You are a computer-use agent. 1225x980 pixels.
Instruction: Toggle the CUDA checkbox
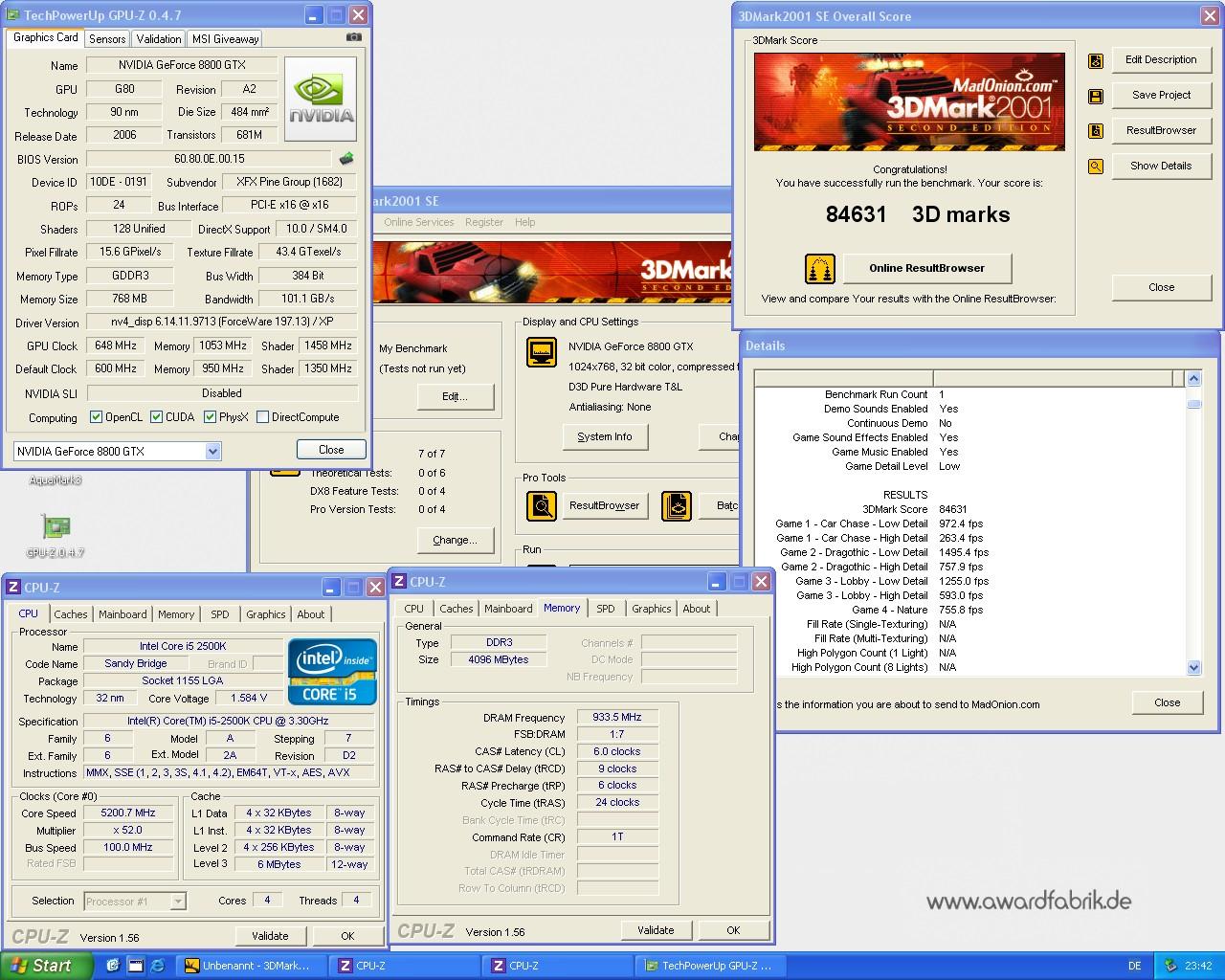coord(156,417)
